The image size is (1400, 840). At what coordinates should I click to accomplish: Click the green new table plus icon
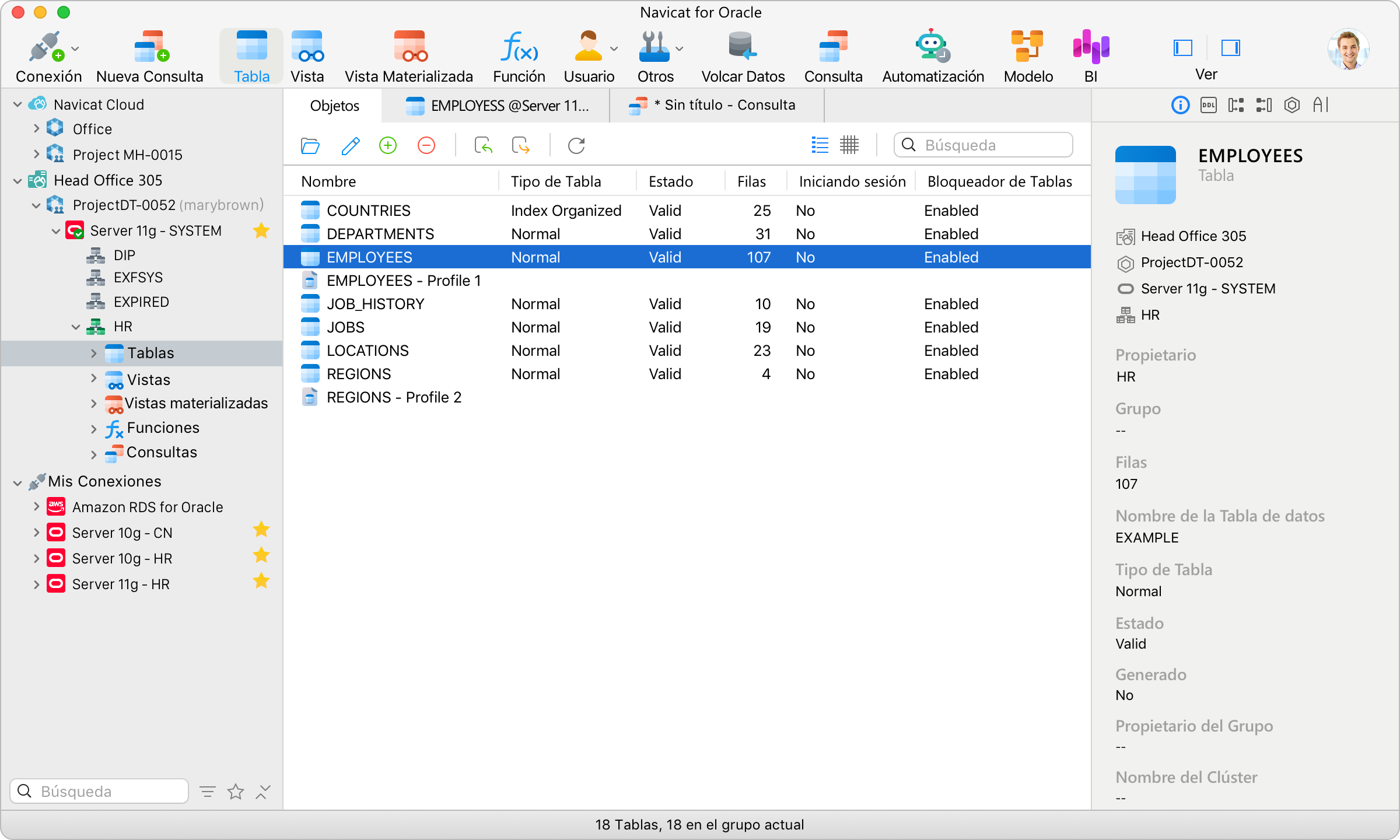(388, 145)
